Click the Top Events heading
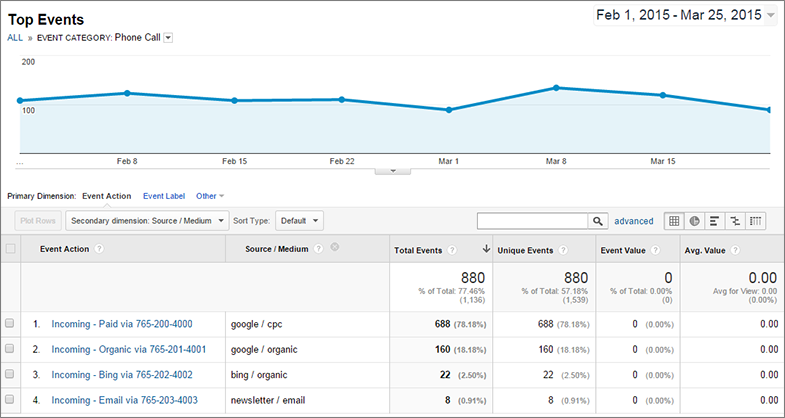This screenshot has height=418, width=785. pos(46,20)
